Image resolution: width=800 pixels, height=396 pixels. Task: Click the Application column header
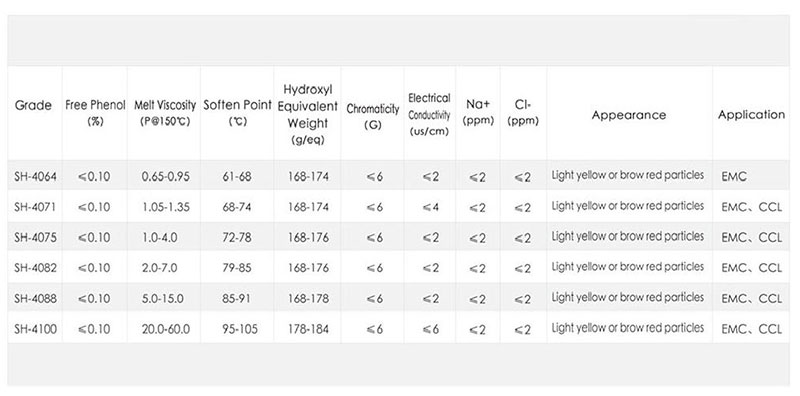pos(751,115)
